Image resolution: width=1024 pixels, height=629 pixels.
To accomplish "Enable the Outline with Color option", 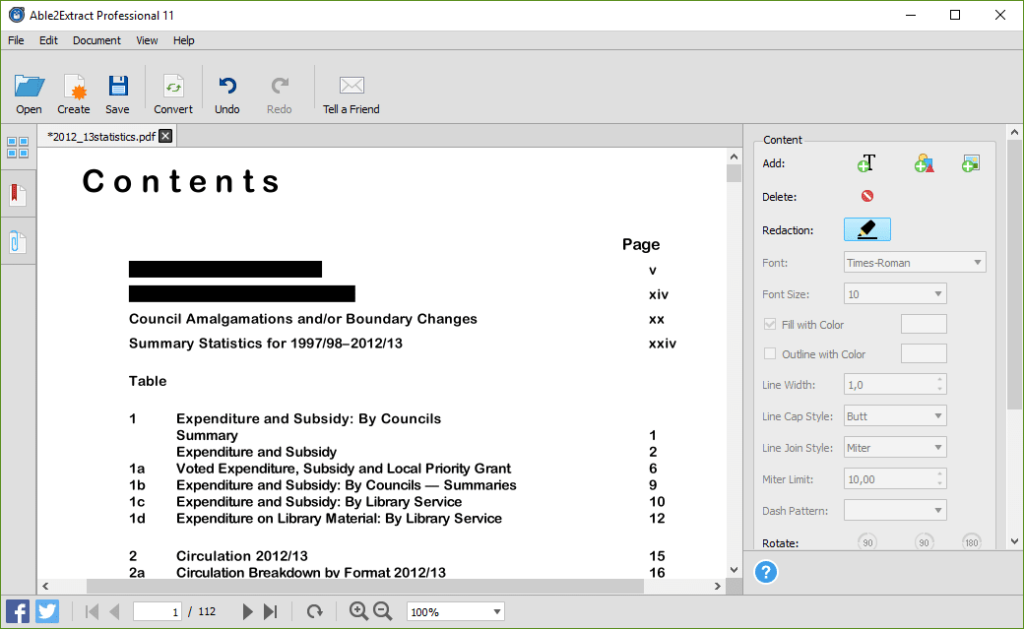I will click(x=770, y=353).
